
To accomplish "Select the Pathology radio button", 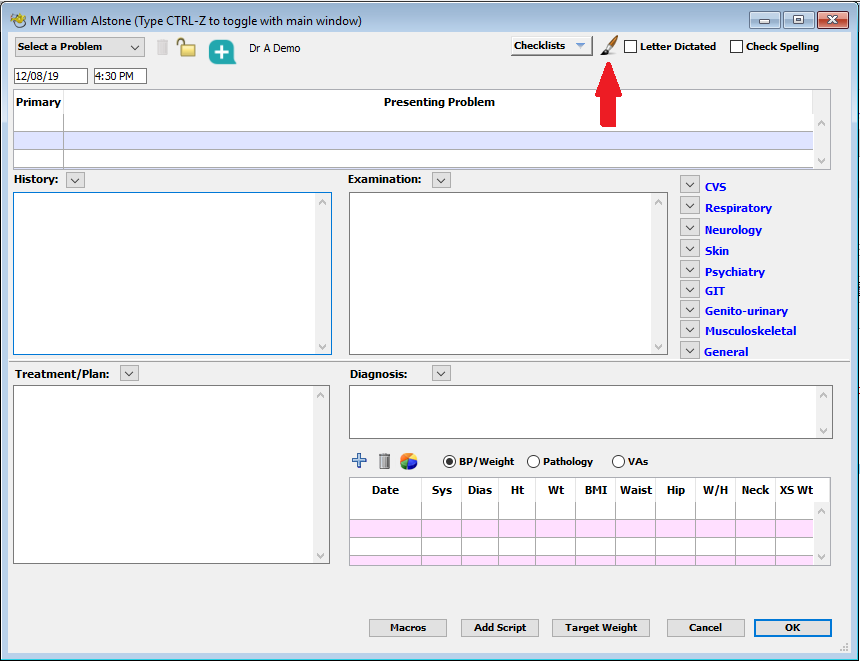I will [534, 461].
